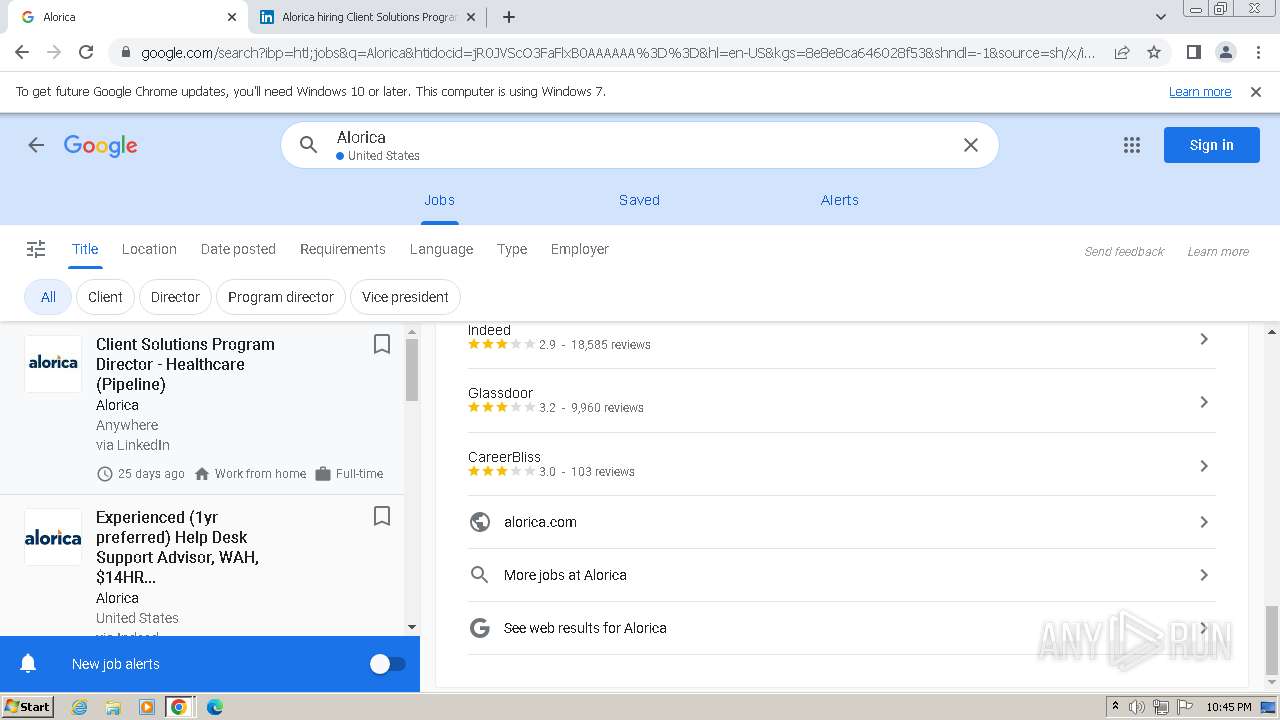Open the Alorica logo on Help Desk job
The image size is (1280, 720).
53,537
